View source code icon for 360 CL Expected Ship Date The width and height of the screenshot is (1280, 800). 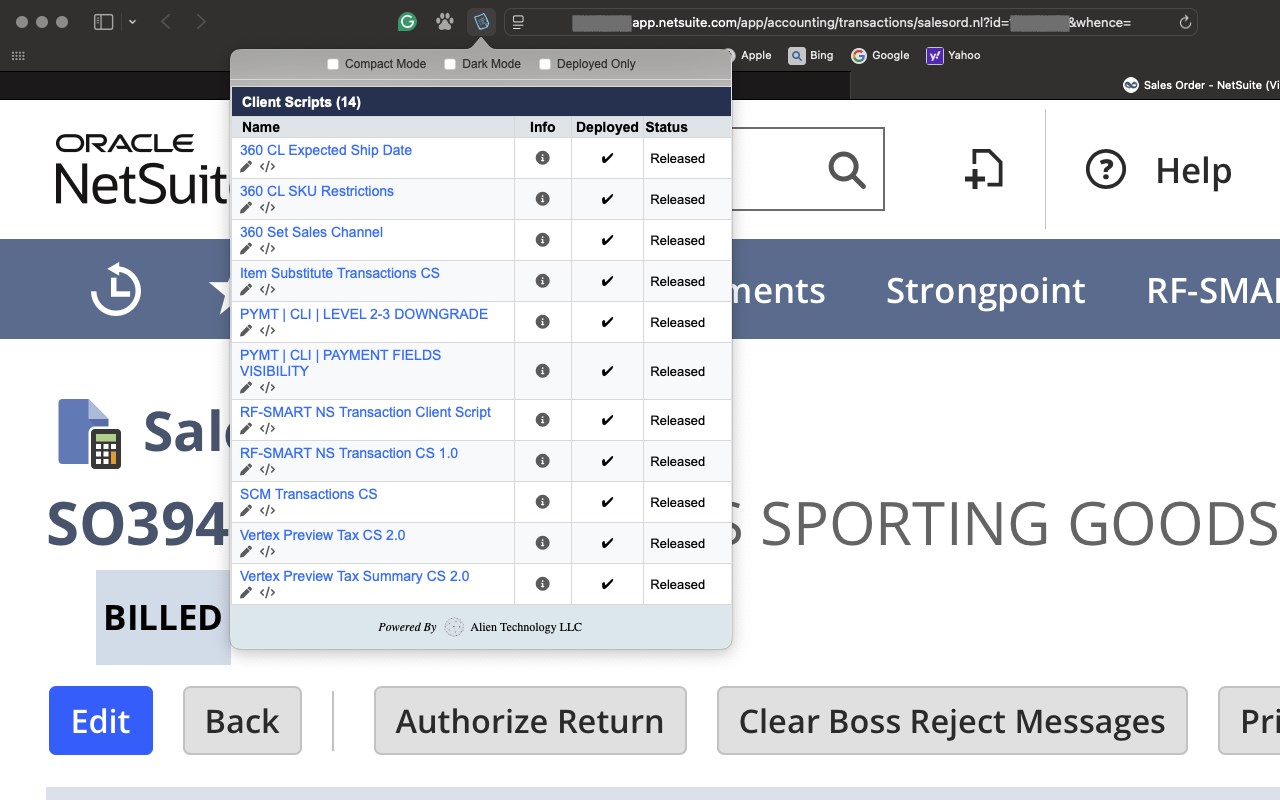(267, 167)
